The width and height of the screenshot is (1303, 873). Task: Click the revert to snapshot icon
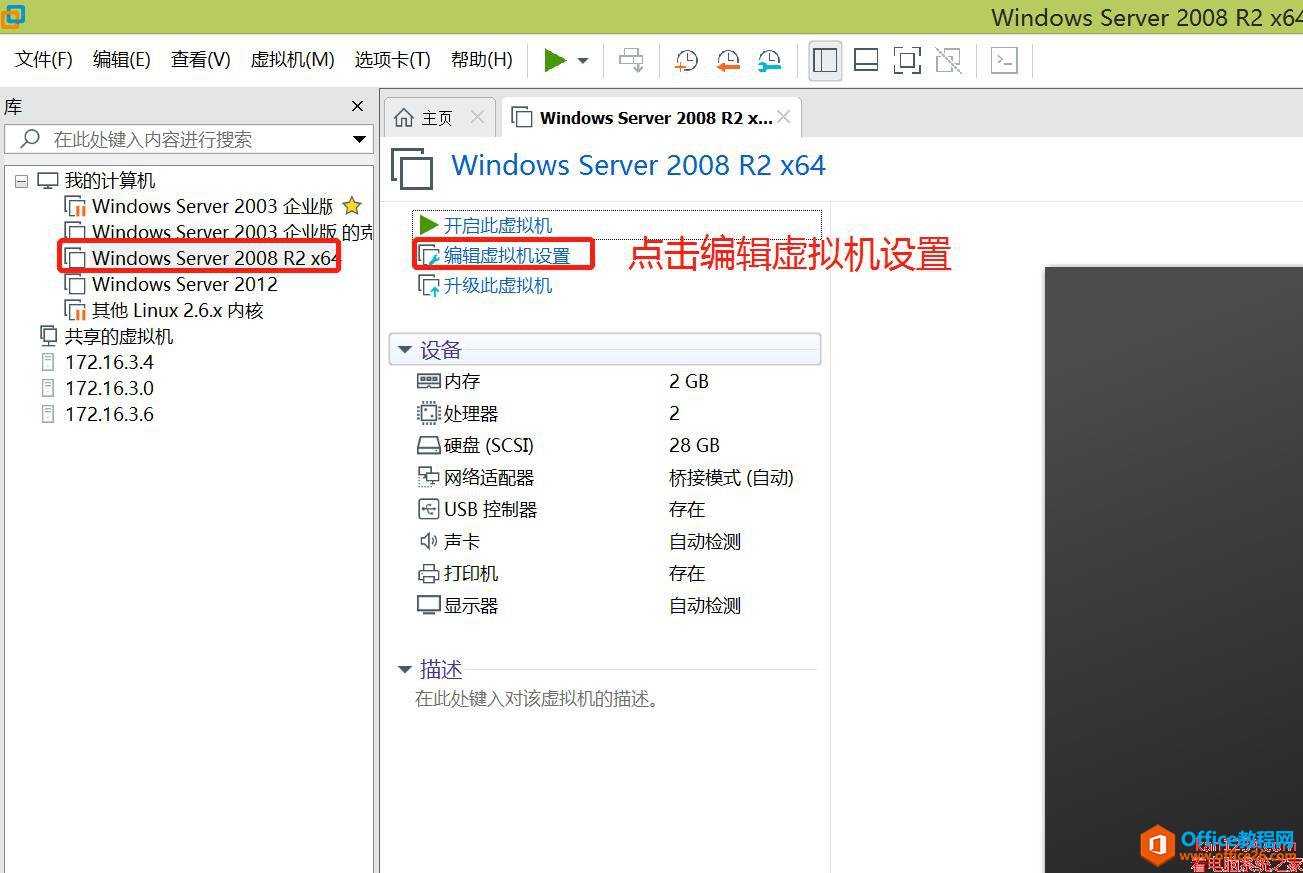coord(727,60)
